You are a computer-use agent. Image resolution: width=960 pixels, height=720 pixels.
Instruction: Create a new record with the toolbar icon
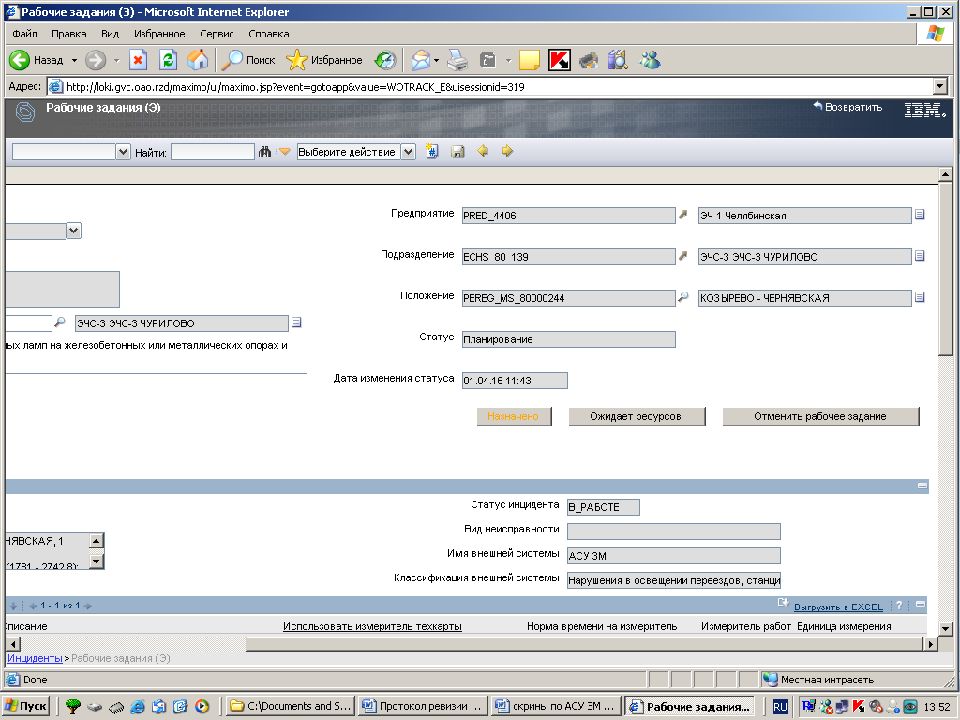pyautogui.click(x=432, y=151)
